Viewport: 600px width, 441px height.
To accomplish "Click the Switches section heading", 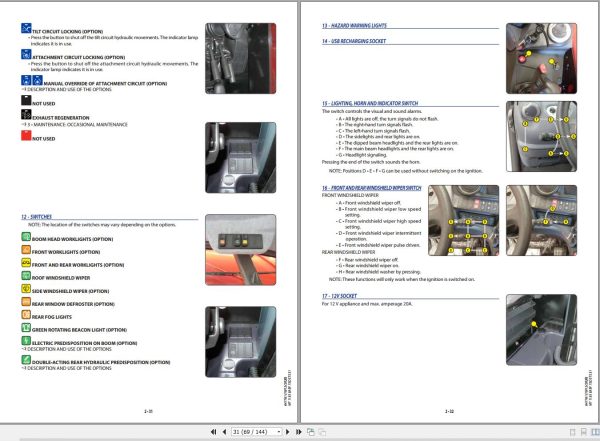I will [x=36, y=217].
